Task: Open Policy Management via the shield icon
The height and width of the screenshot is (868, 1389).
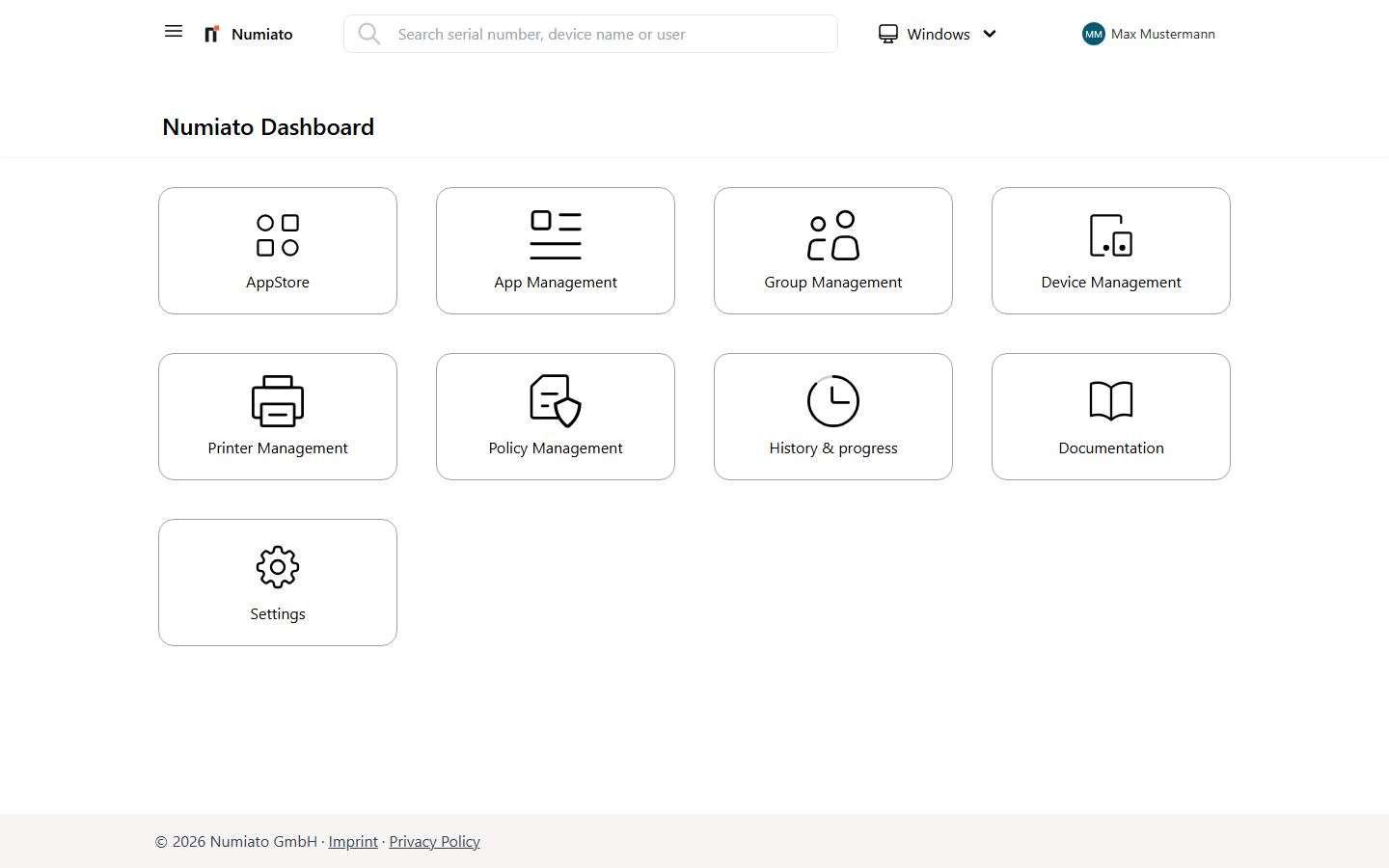Action: pyautogui.click(x=556, y=400)
